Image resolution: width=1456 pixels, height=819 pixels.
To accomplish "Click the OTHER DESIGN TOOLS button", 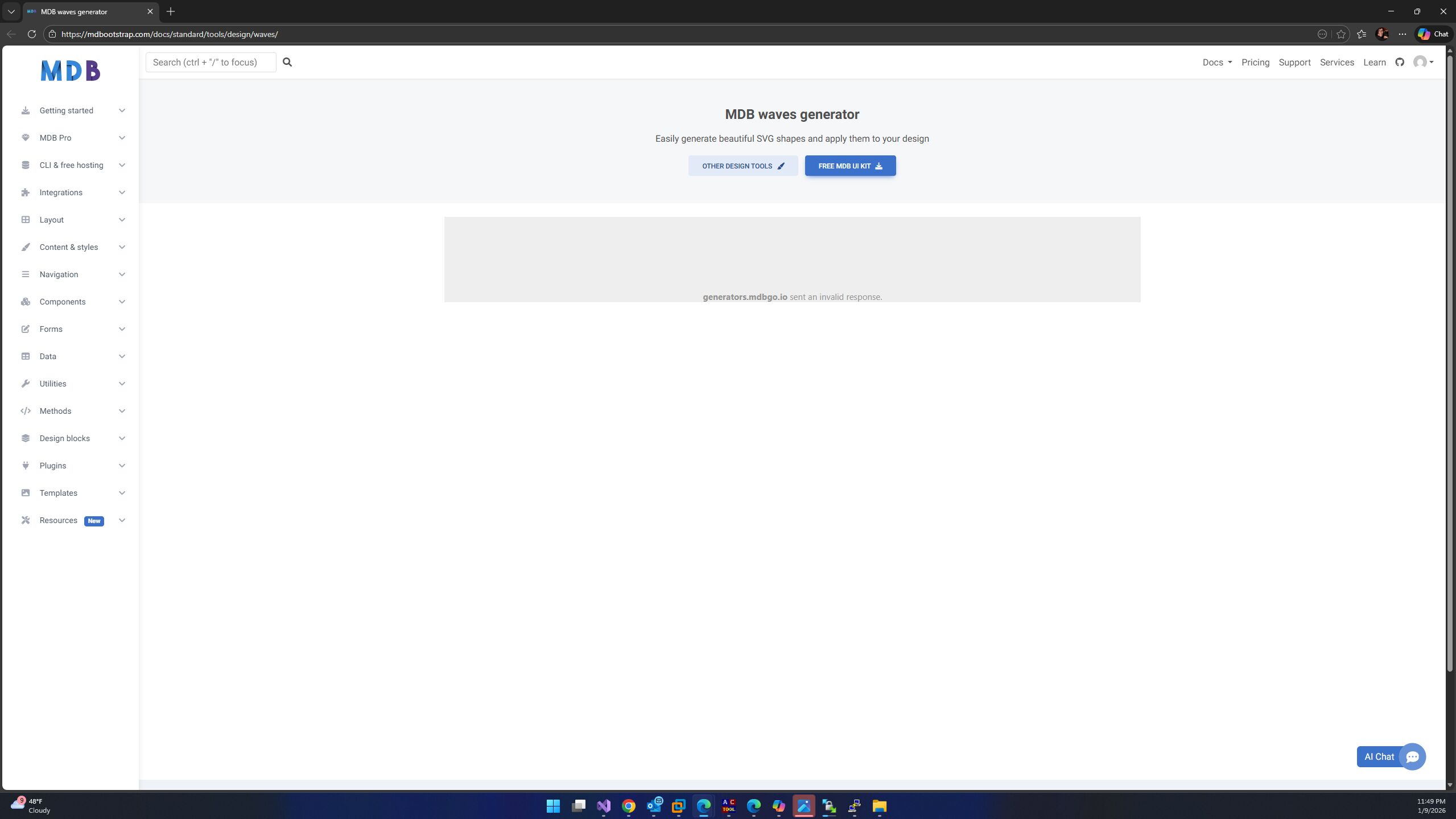I will [x=742, y=166].
